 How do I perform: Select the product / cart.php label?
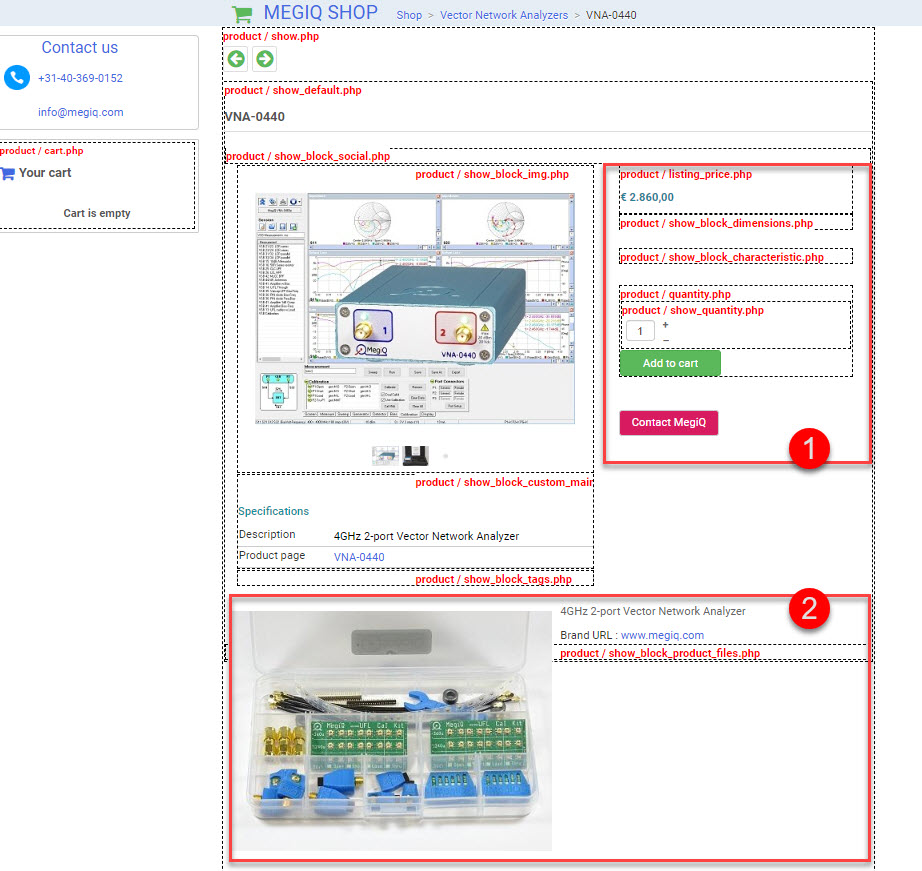coord(42,151)
